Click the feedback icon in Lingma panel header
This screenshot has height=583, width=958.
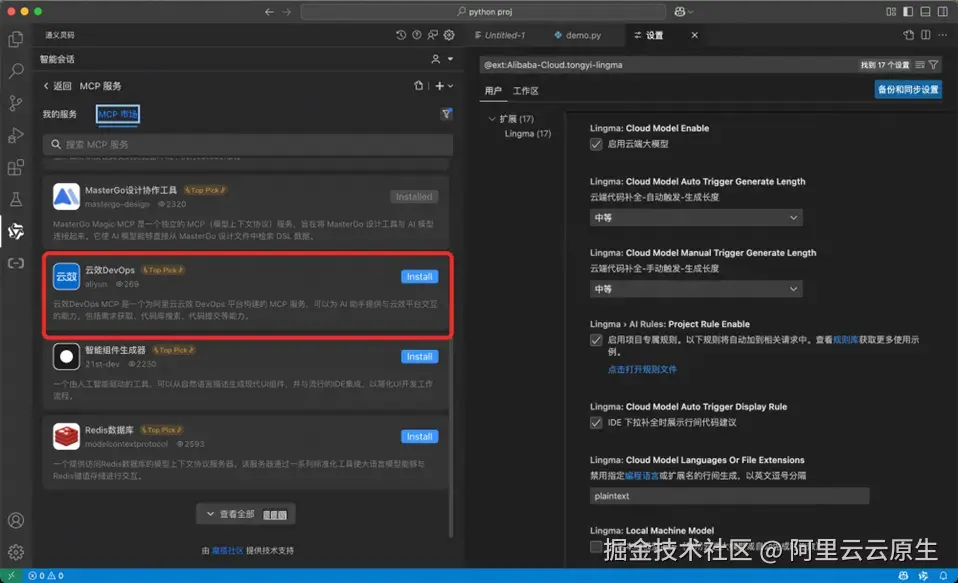click(x=433, y=35)
